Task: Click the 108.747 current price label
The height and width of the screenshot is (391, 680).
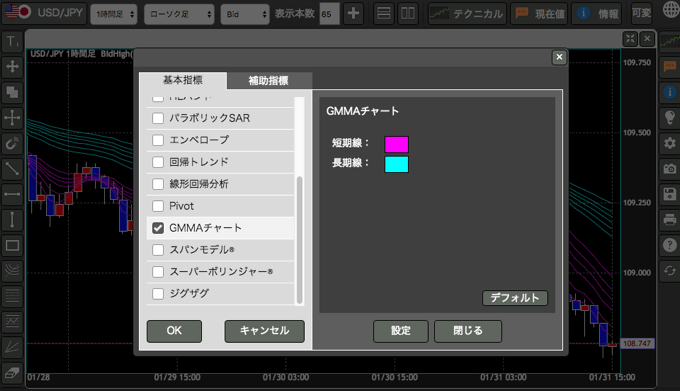Action: coord(637,344)
